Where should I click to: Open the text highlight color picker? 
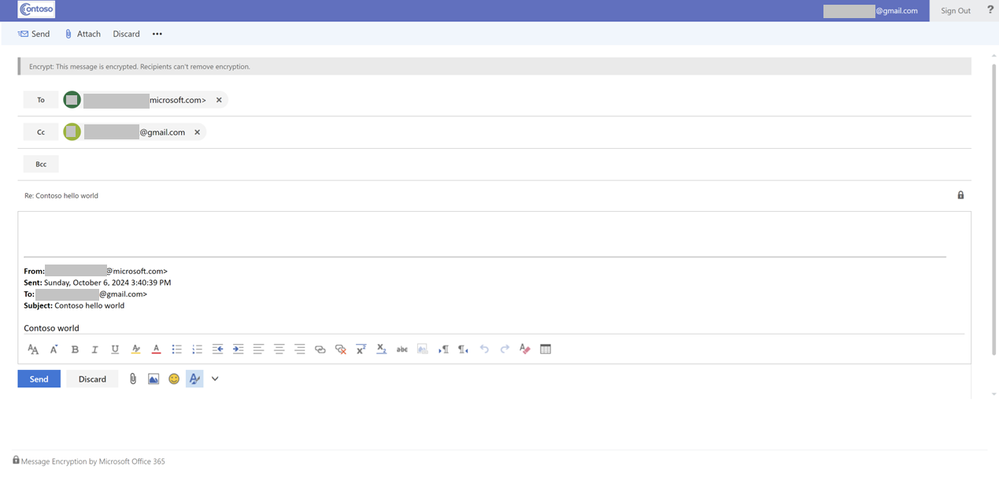[136, 349]
